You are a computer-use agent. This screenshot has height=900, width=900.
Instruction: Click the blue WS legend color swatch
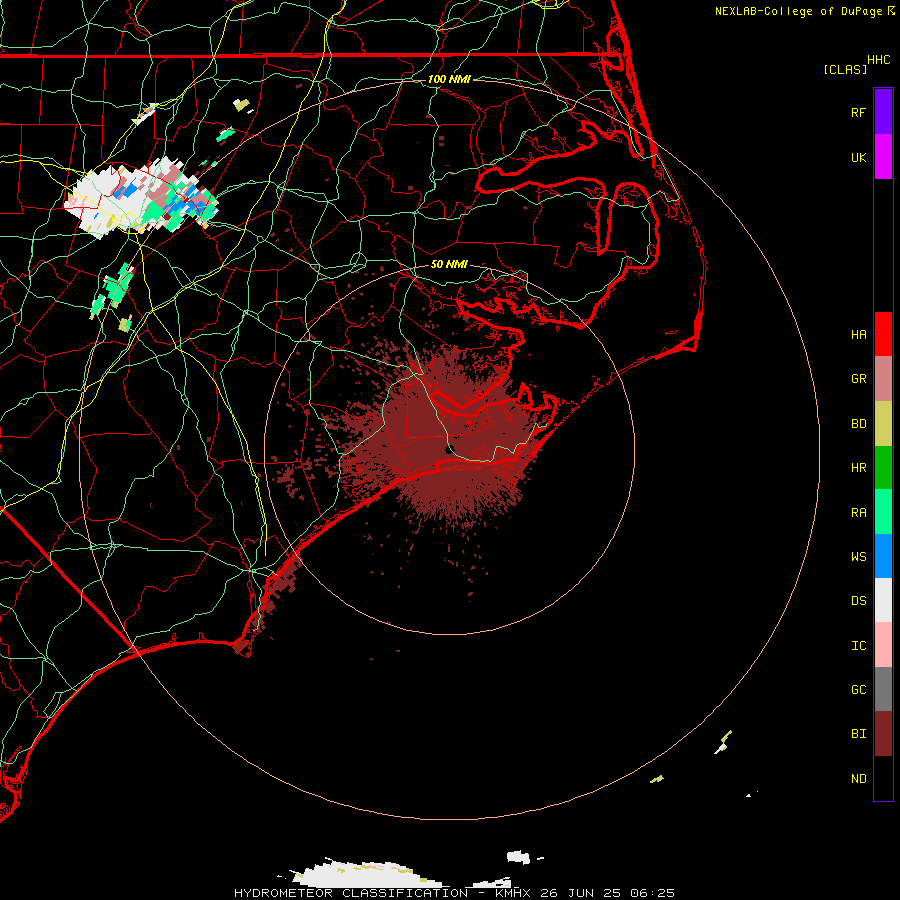[883, 556]
